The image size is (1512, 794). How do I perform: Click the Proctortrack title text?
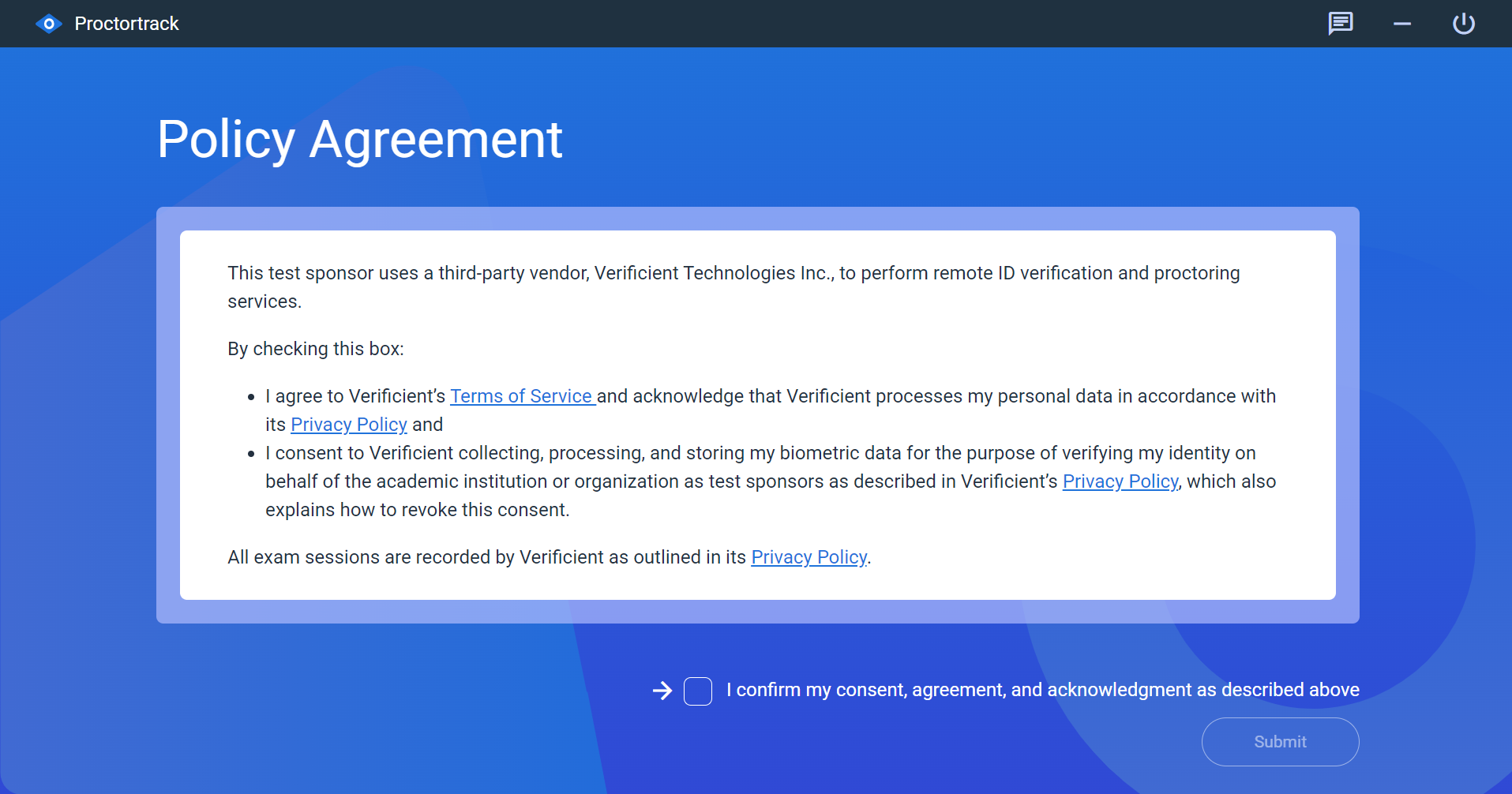[126, 24]
